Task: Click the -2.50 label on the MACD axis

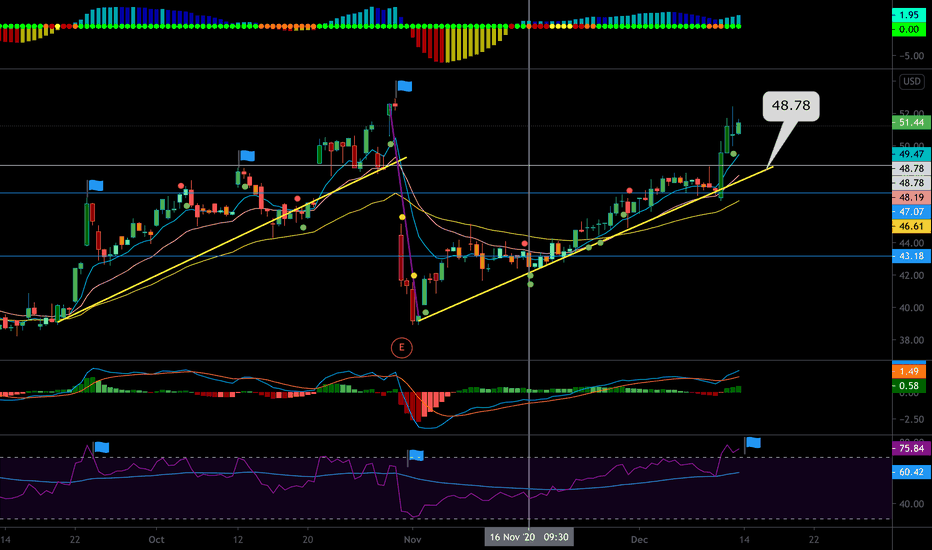Action: pyautogui.click(x=911, y=419)
